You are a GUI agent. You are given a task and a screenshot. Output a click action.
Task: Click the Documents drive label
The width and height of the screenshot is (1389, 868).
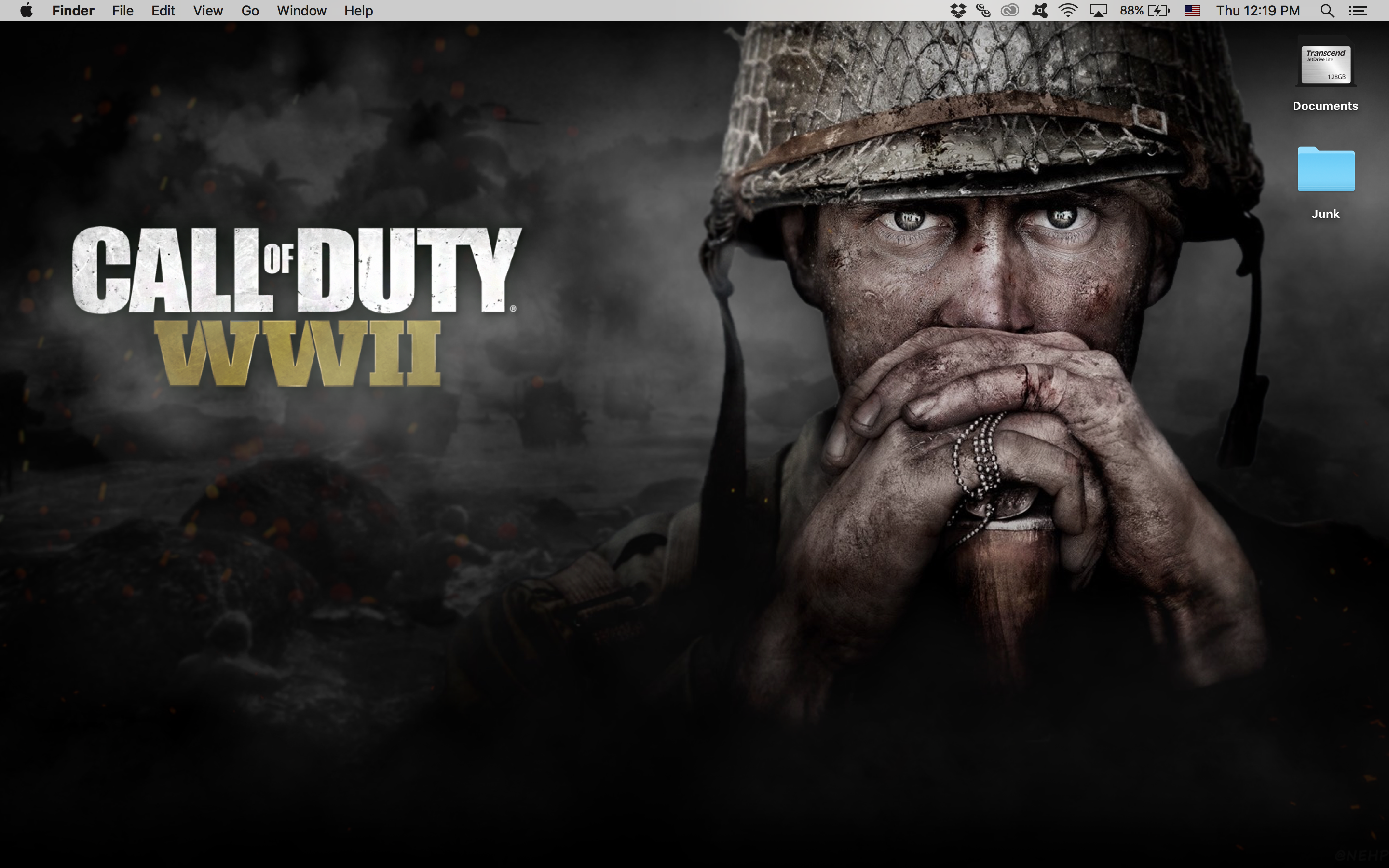1325,106
